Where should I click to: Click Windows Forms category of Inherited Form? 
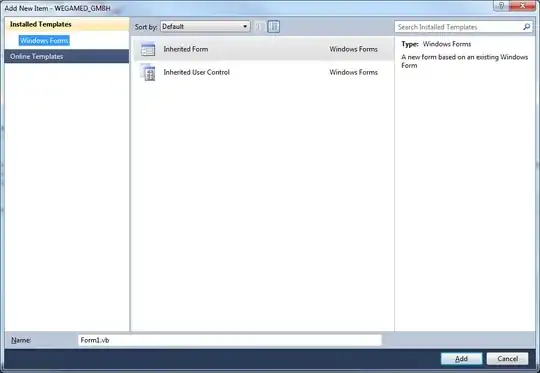[353, 49]
